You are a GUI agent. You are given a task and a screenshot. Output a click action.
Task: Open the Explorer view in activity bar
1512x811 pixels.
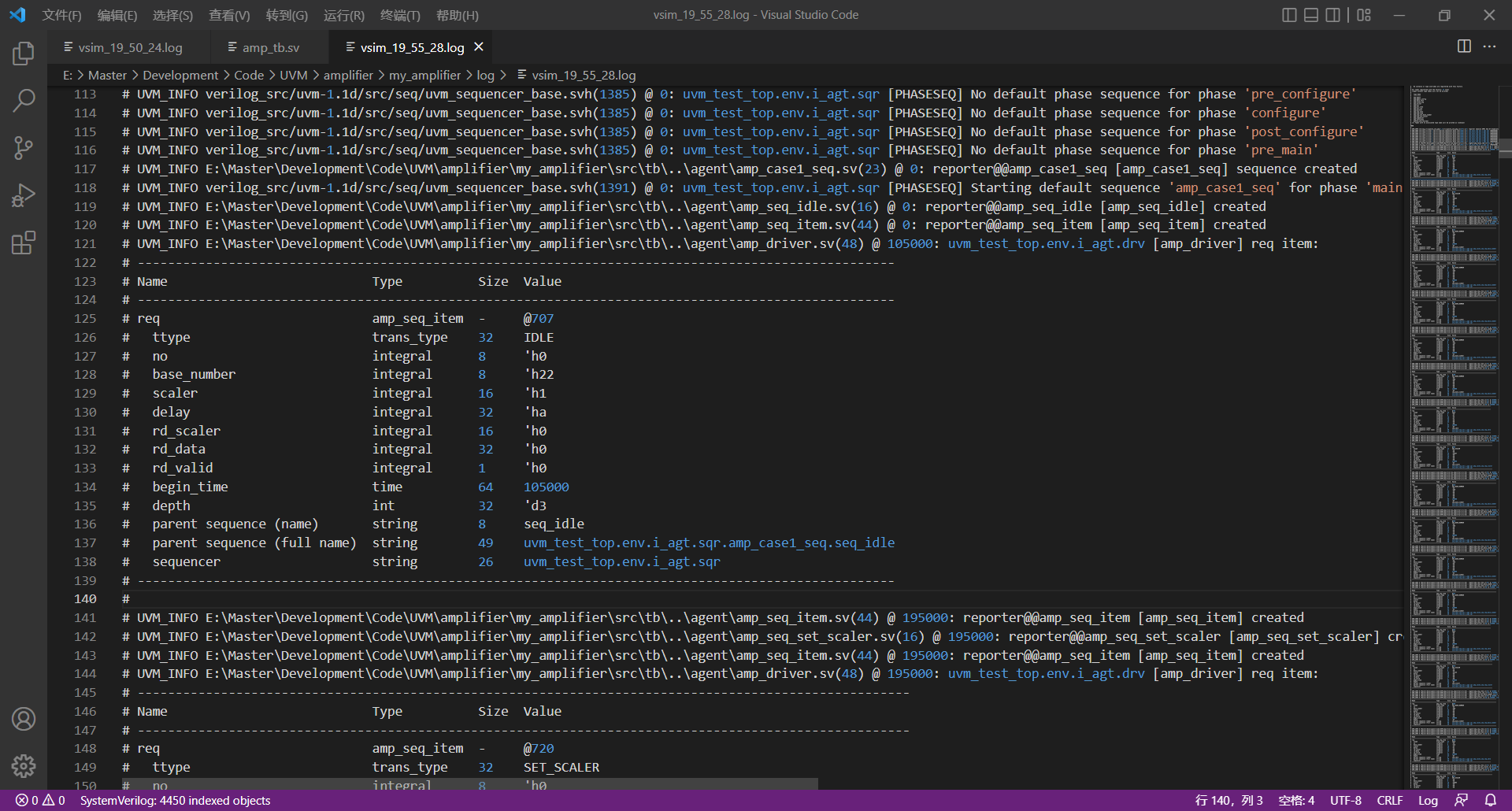(24, 54)
